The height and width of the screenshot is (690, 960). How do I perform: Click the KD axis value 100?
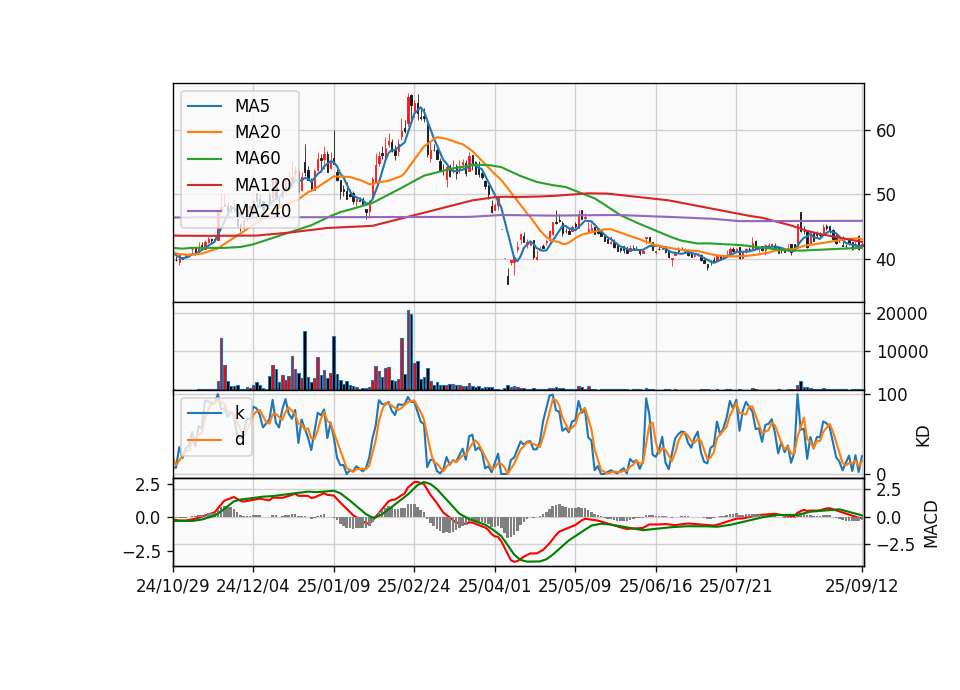[891, 395]
